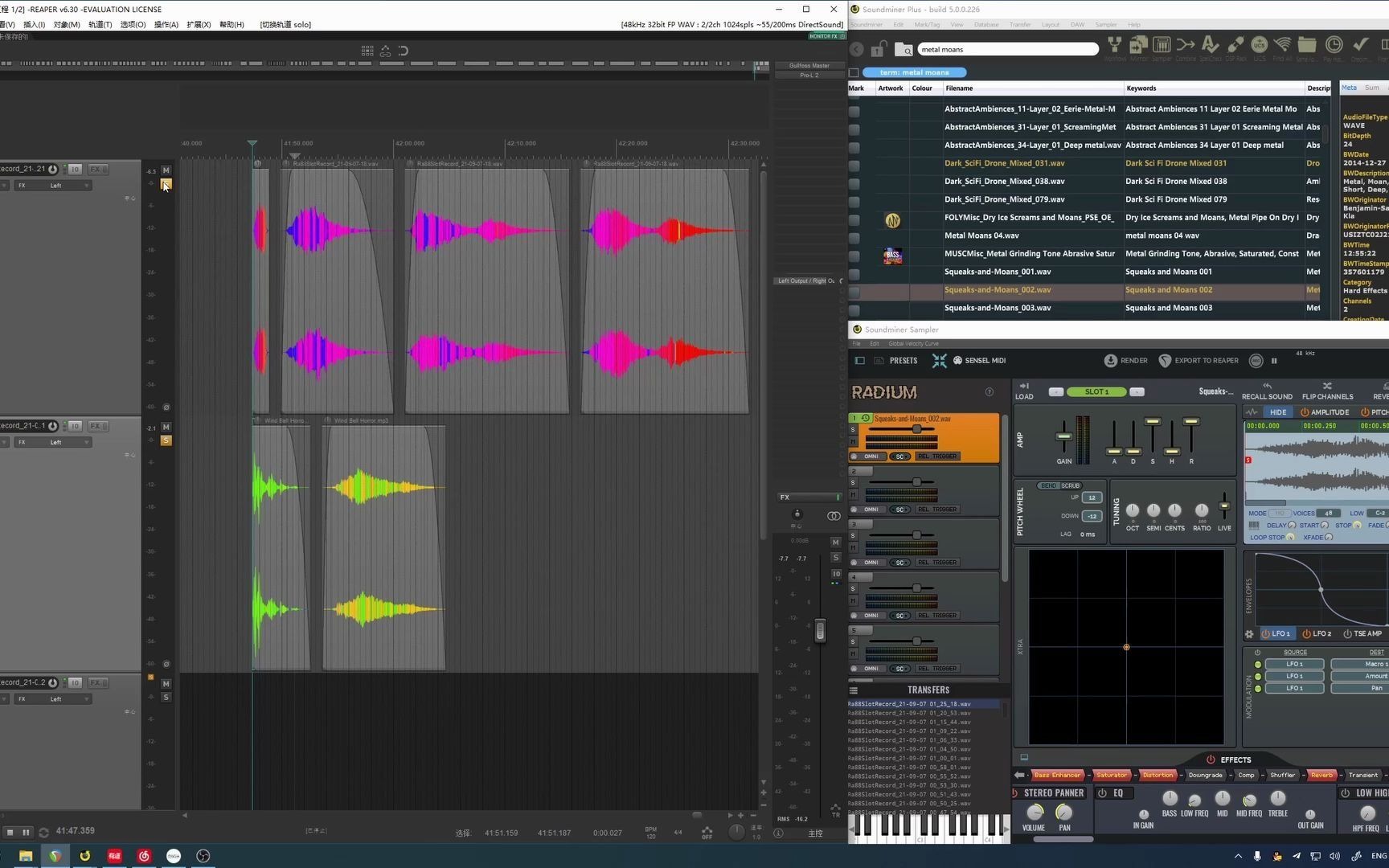Mute the first REAPER track
The image size is (1389, 868).
(x=166, y=170)
